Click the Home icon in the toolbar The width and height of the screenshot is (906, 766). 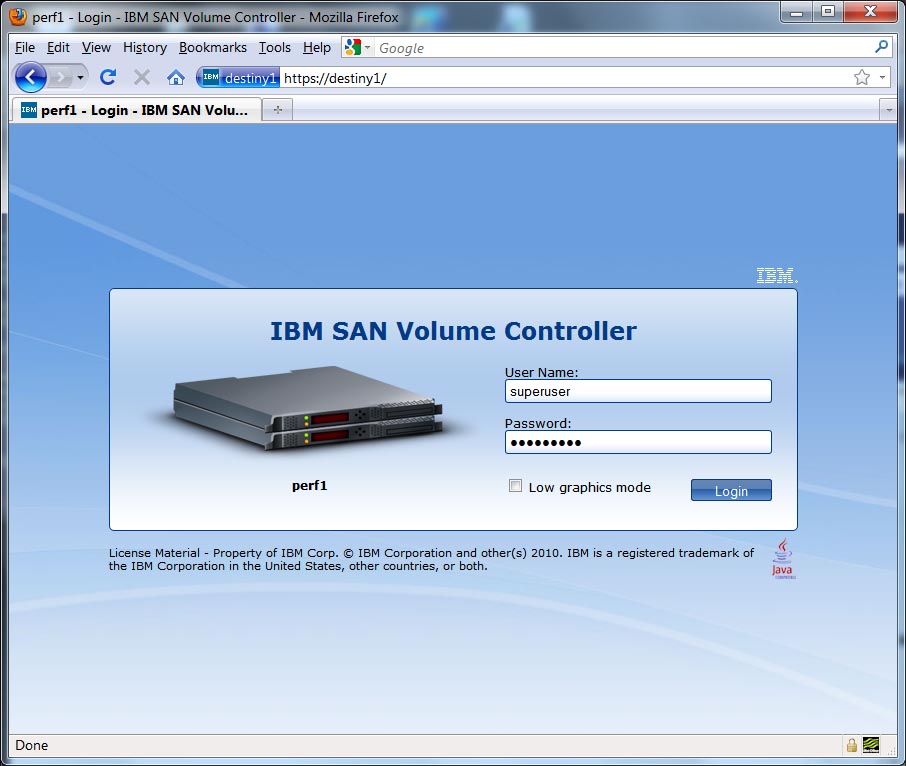176,77
